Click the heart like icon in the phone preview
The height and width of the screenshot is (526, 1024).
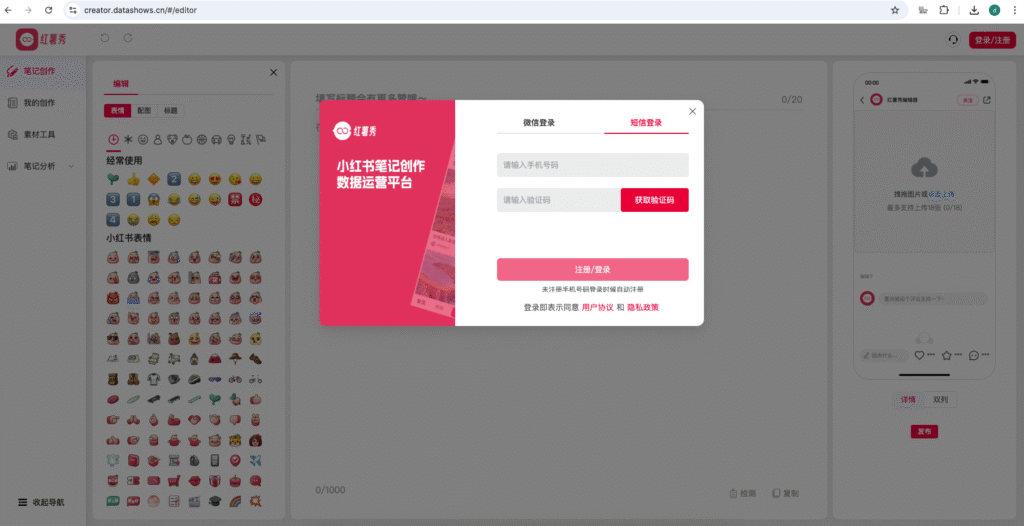pos(919,355)
